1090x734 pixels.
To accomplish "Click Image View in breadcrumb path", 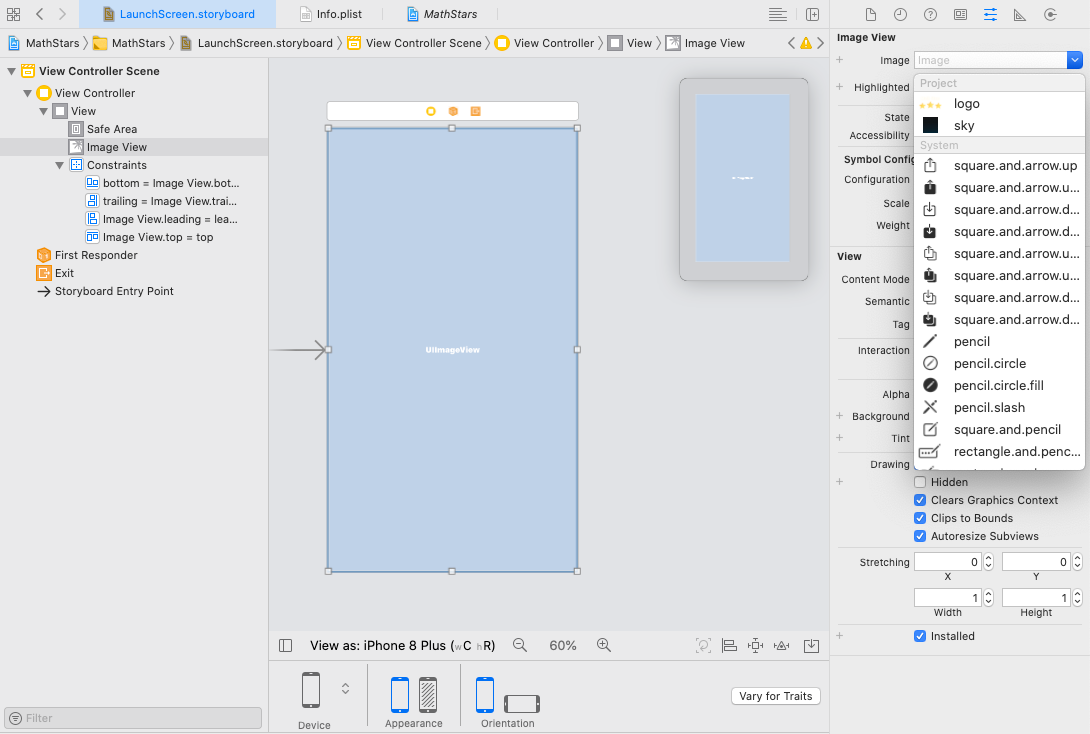I will 705,43.
